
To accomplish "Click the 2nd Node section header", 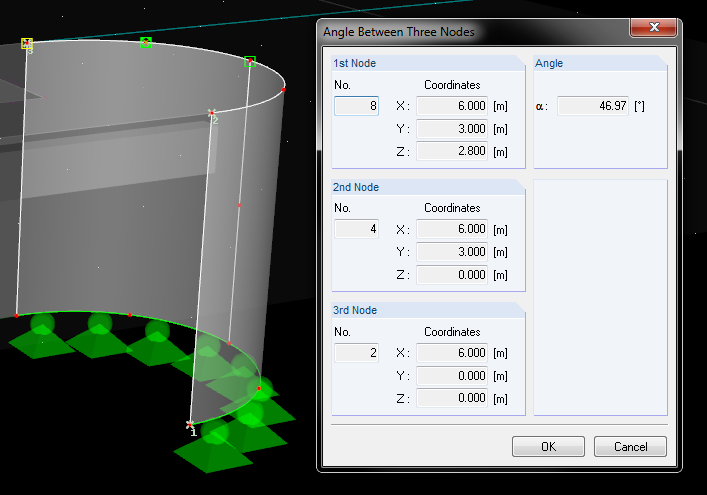I will click(428, 187).
